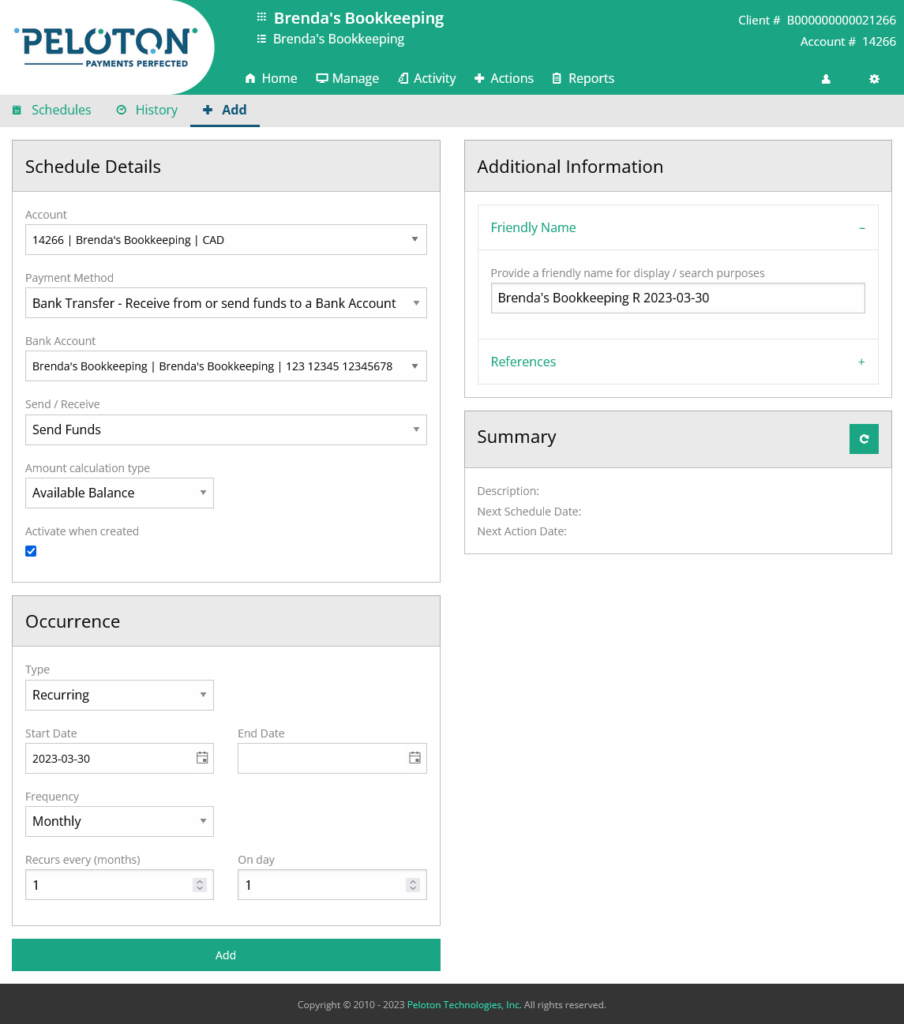Open the Payment Method dropdown
The image size is (904, 1024).
point(226,303)
